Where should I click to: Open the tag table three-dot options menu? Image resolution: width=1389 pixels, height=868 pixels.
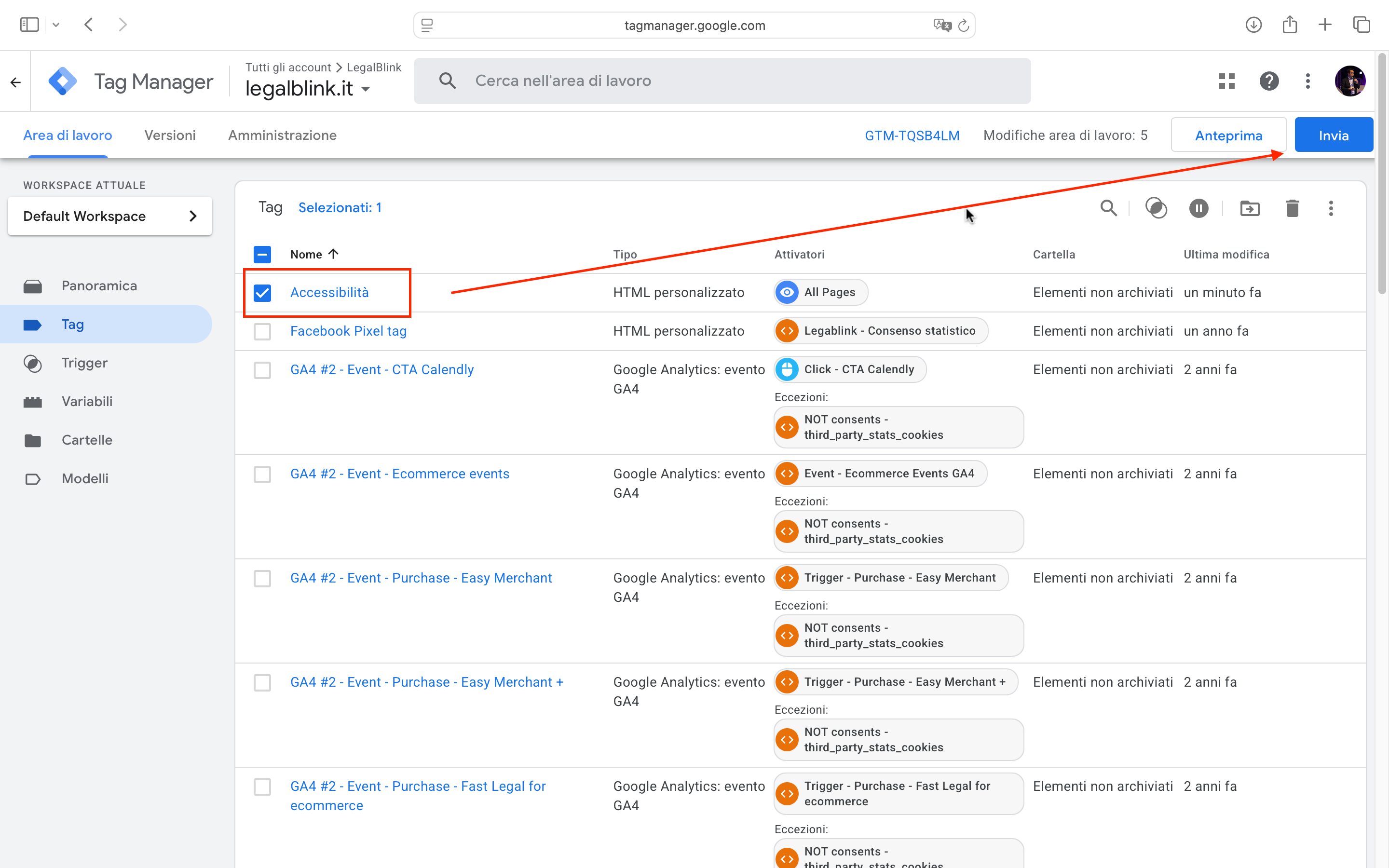1331,208
